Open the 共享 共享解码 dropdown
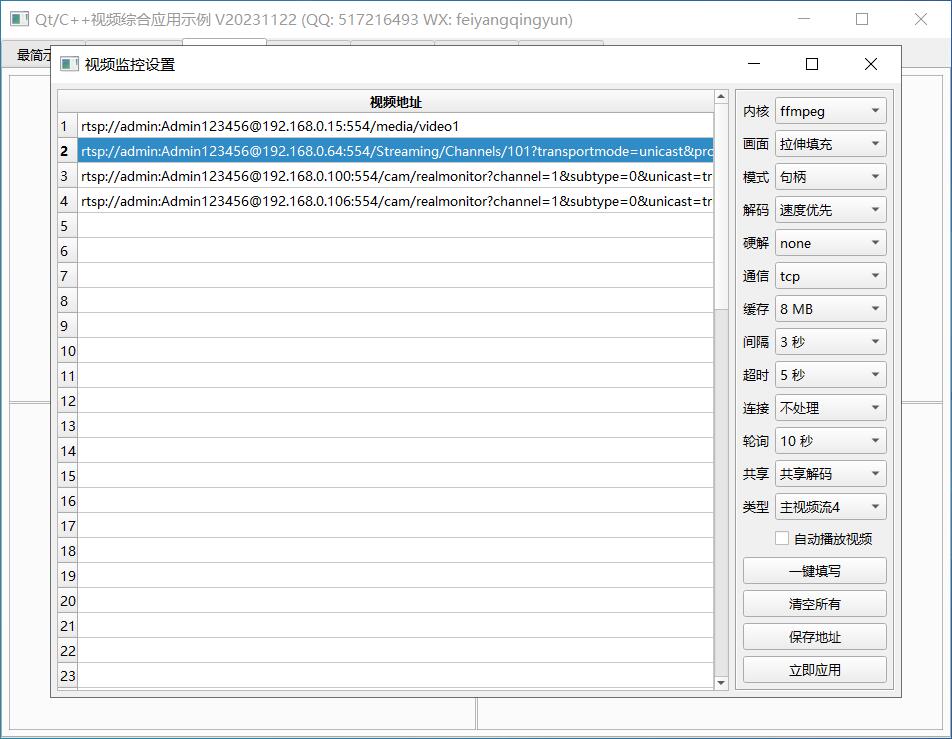This screenshot has width=952, height=739. (x=830, y=474)
